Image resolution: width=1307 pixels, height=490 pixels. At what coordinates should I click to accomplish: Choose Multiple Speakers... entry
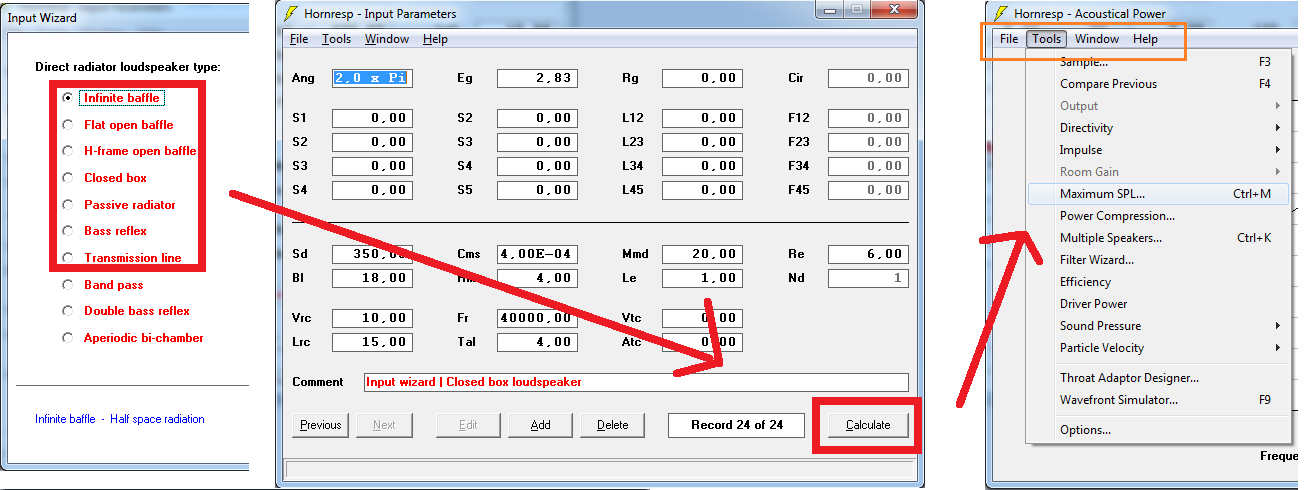(x=1157, y=238)
